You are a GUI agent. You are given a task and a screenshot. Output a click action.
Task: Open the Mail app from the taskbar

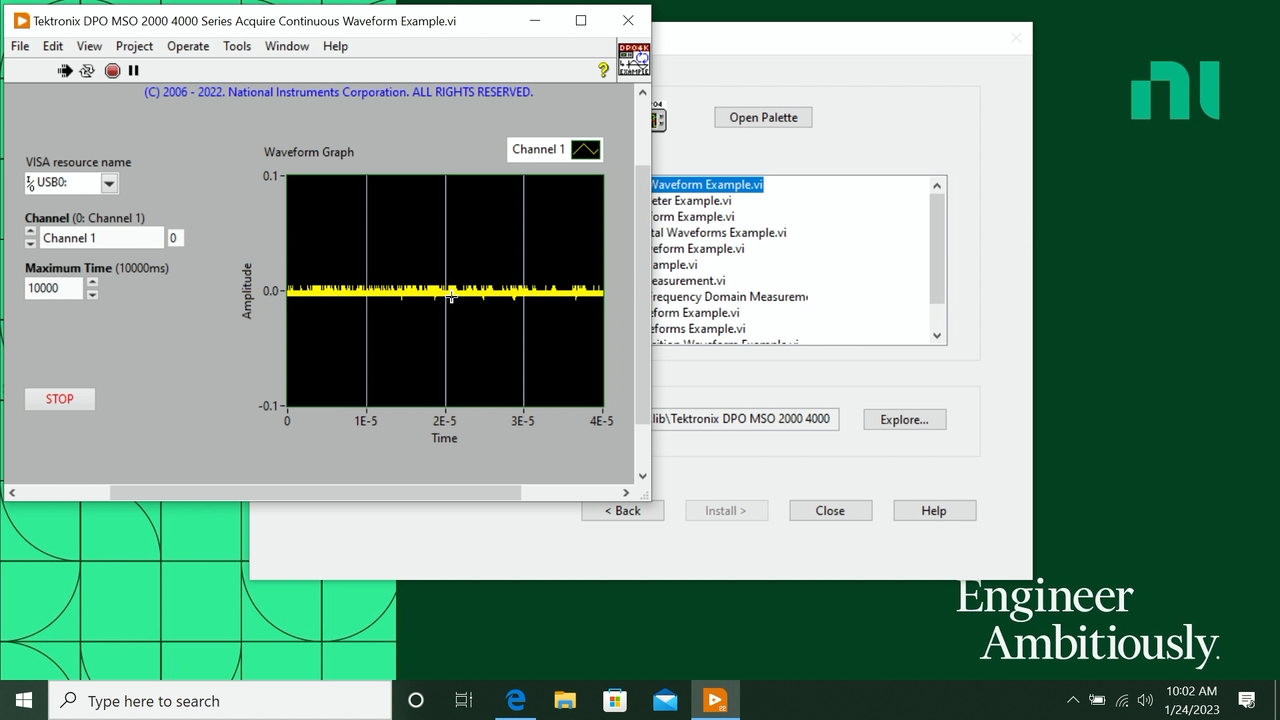point(665,700)
